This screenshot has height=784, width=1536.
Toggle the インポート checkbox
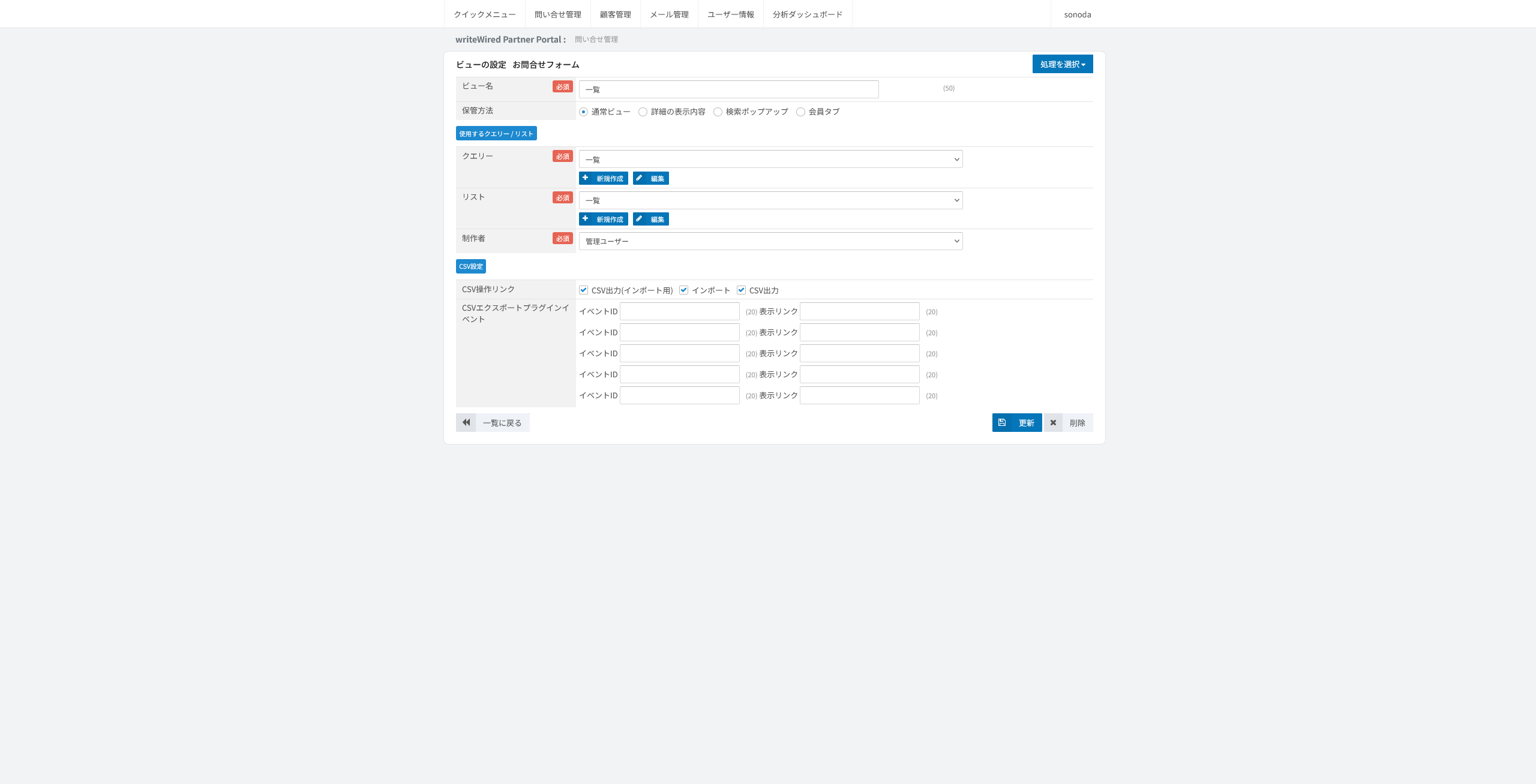point(683,290)
